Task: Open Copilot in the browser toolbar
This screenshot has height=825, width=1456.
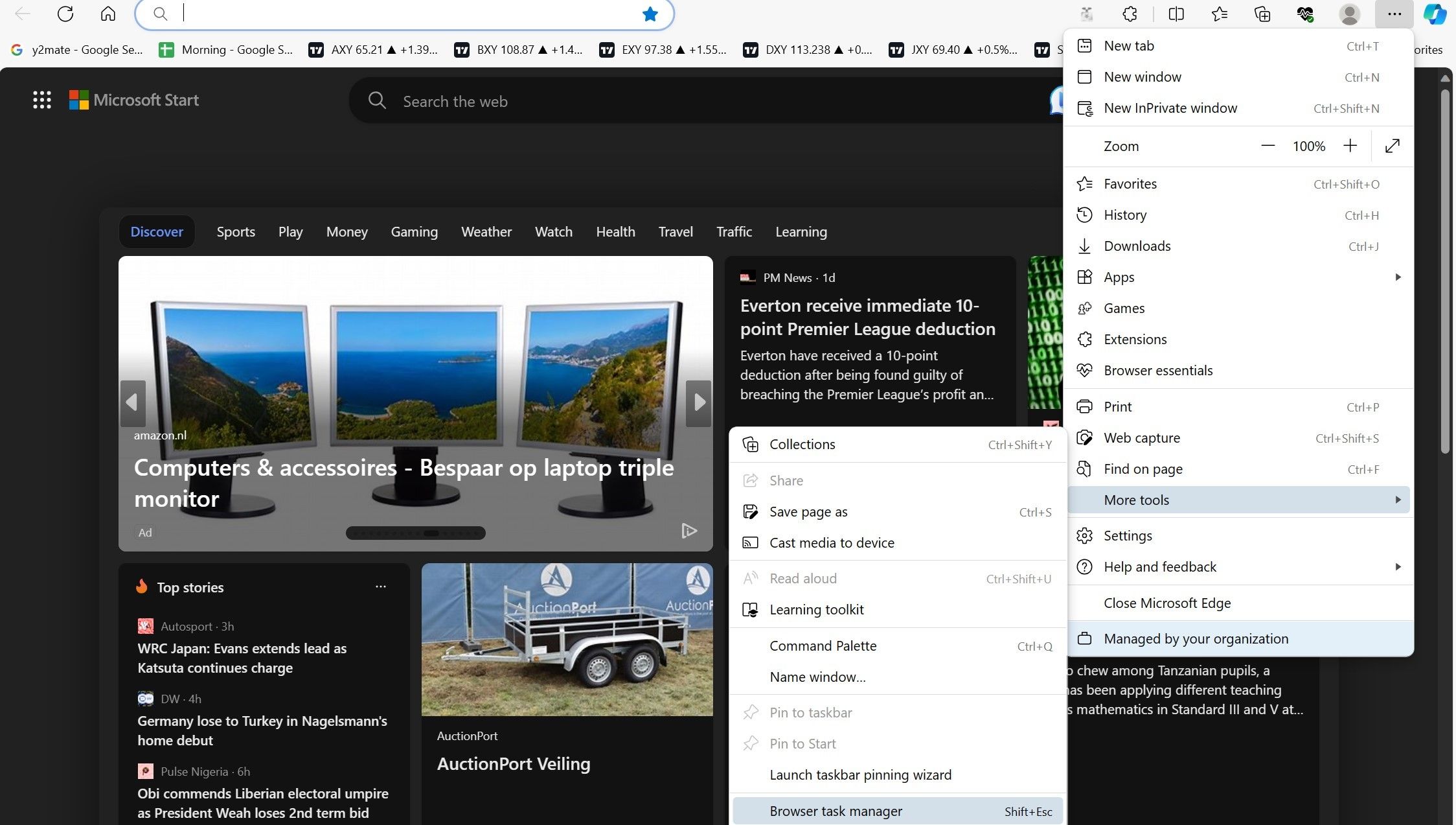Action: point(1434,14)
